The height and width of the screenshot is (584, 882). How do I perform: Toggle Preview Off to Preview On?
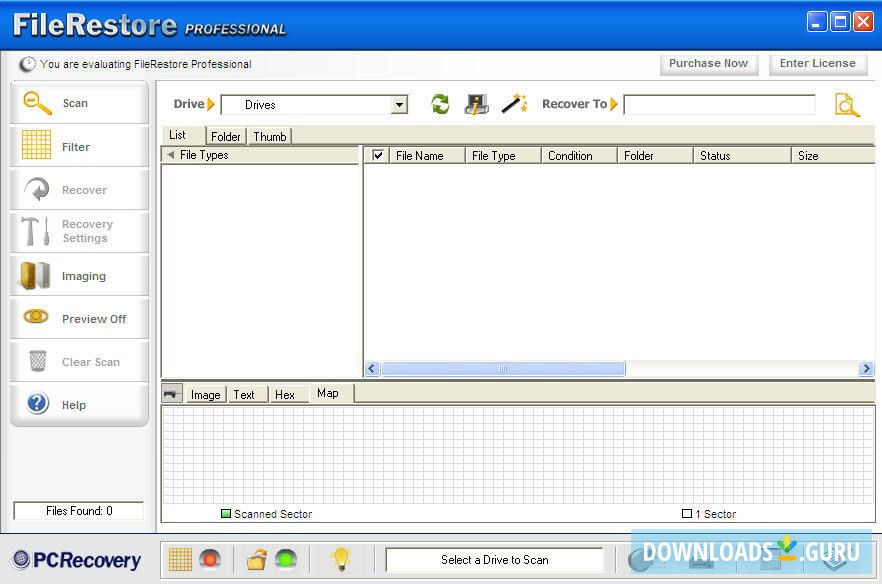[79, 318]
